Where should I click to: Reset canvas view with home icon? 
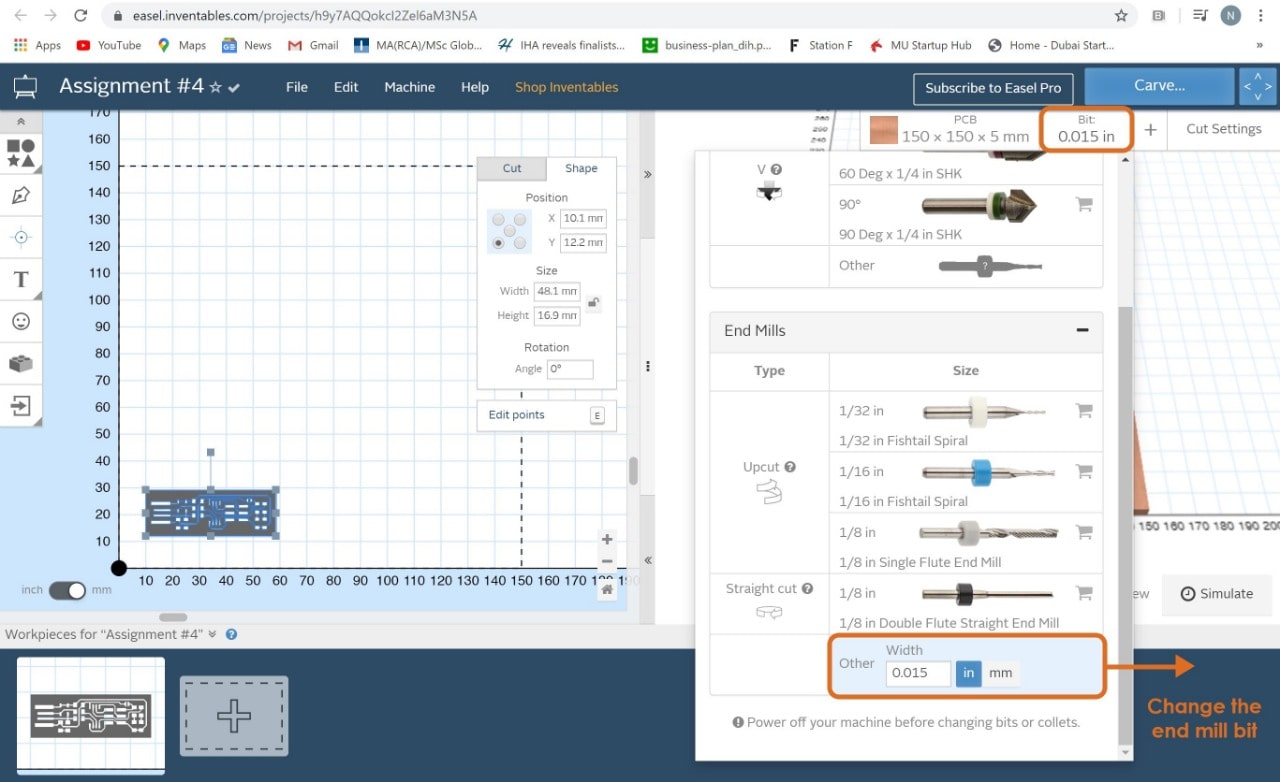tap(607, 590)
